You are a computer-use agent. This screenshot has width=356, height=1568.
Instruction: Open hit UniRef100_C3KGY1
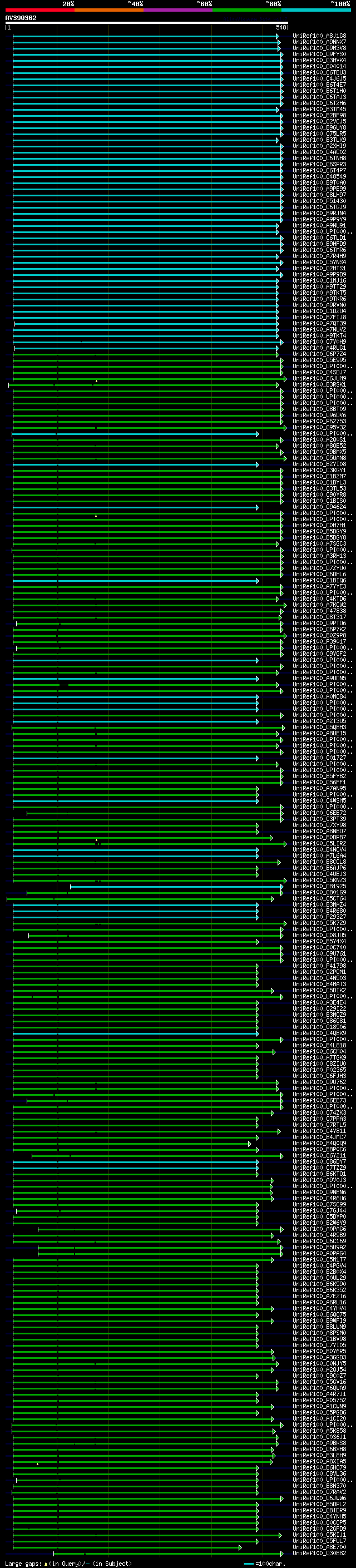(319, 471)
